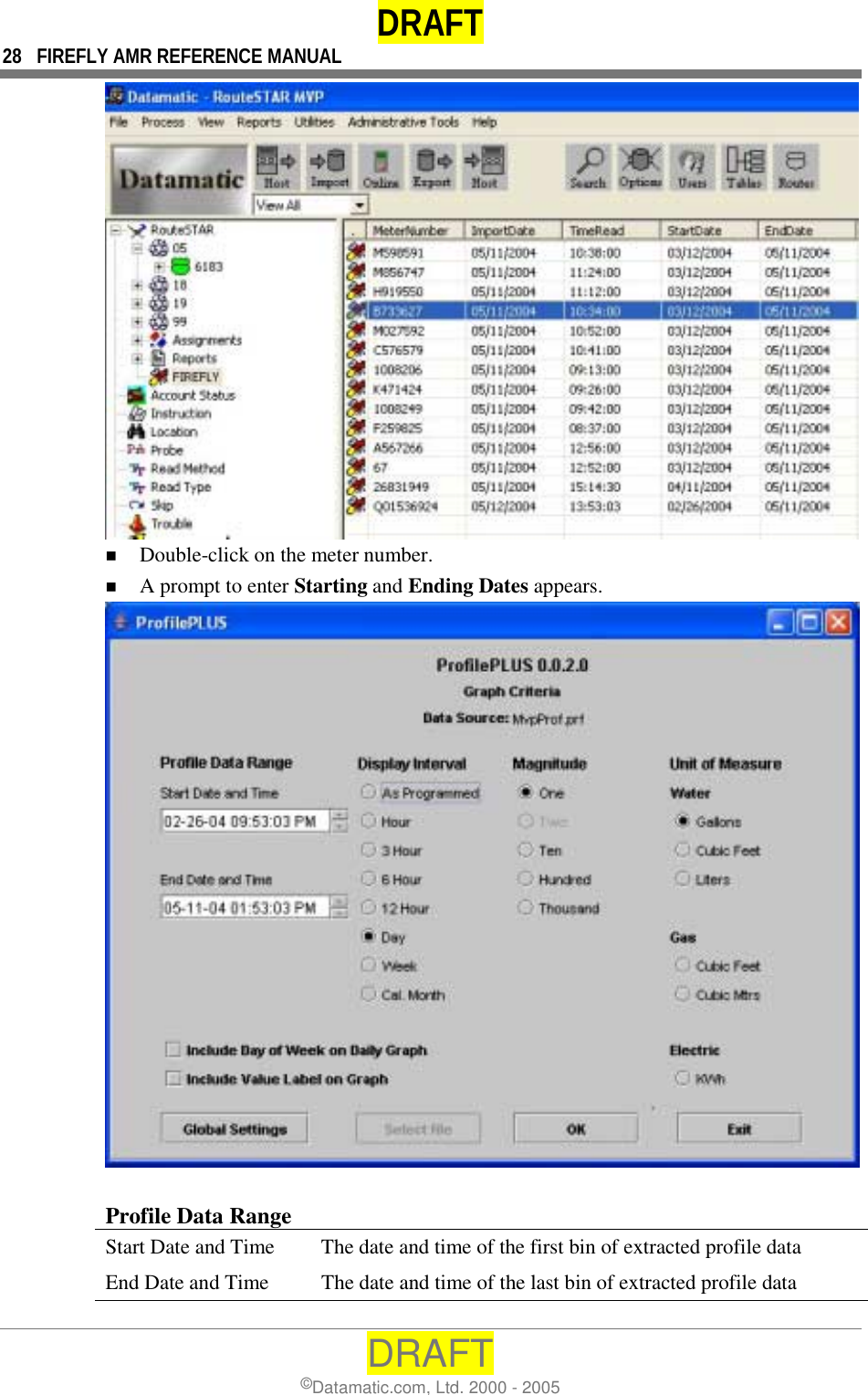Screen dimensions: 868x1395
Task: Sort by the MeterNumber column header
Action: point(415,230)
